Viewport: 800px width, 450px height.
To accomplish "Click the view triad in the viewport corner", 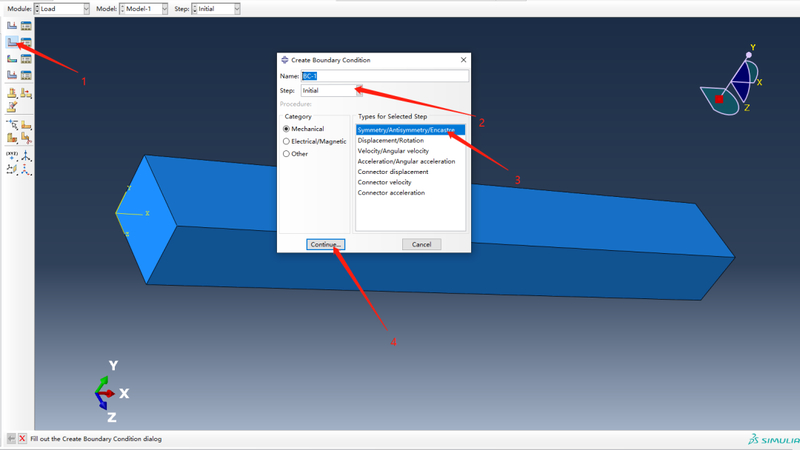I will tap(112, 393).
